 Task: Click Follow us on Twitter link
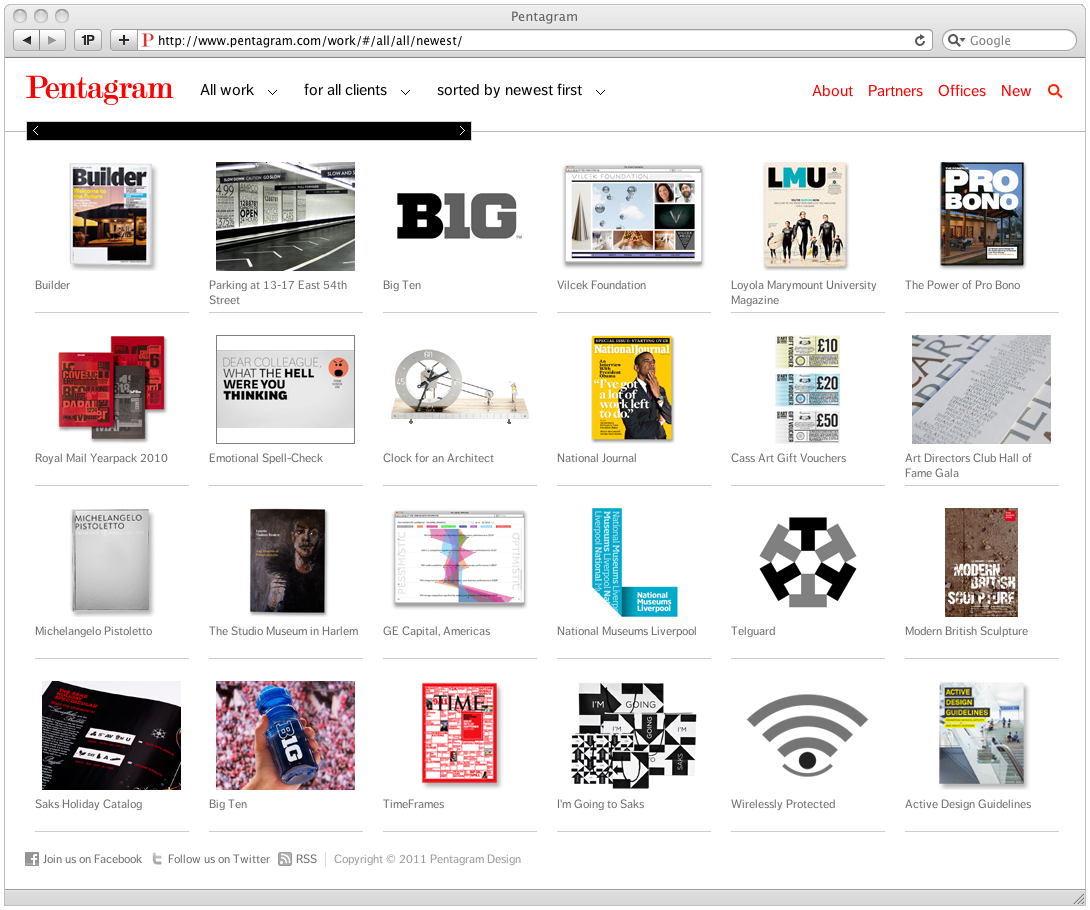(x=218, y=859)
